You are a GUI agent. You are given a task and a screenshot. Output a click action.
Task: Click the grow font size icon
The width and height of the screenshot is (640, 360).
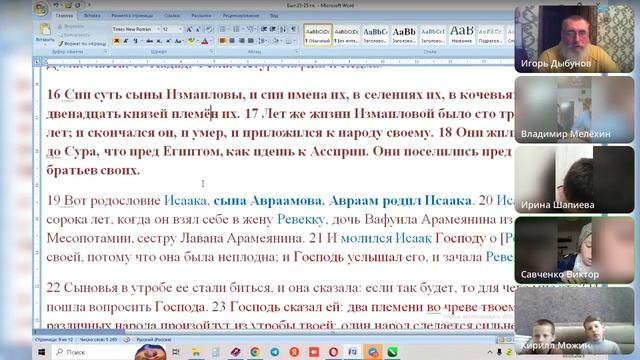point(189,29)
